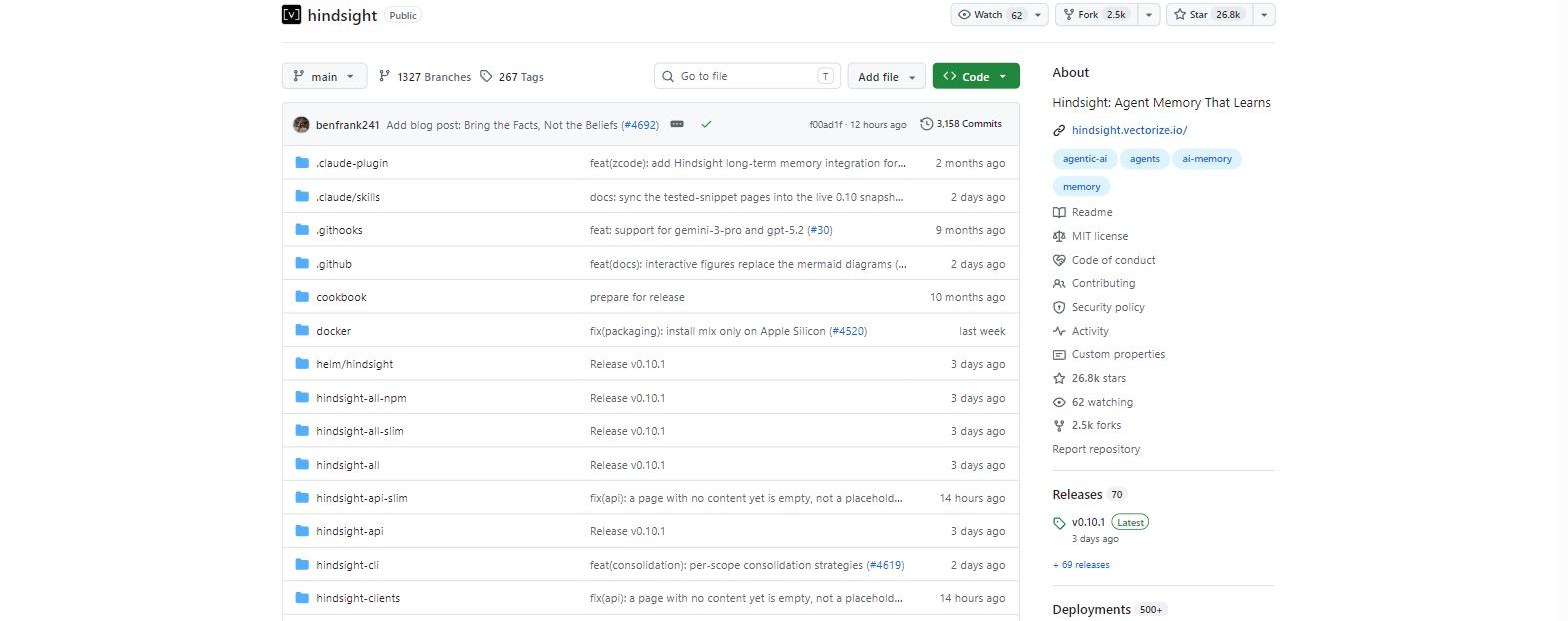Click the .githooks folder icon
1568x621 pixels.
coord(302,230)
